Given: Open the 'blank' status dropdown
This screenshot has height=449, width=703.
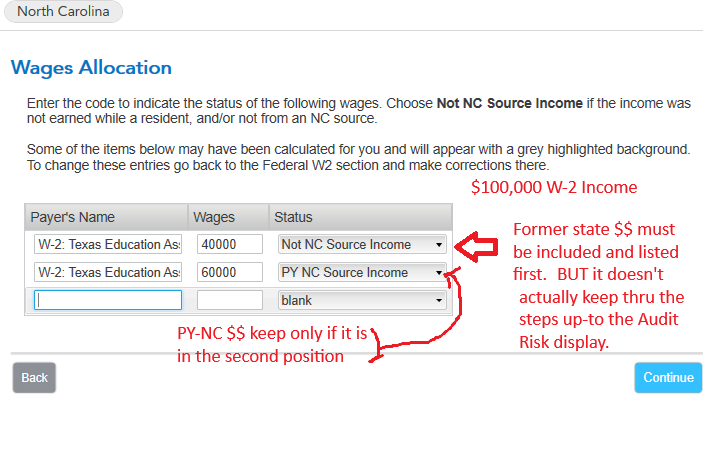Looking at the screenshot, I should coord(362,300).
